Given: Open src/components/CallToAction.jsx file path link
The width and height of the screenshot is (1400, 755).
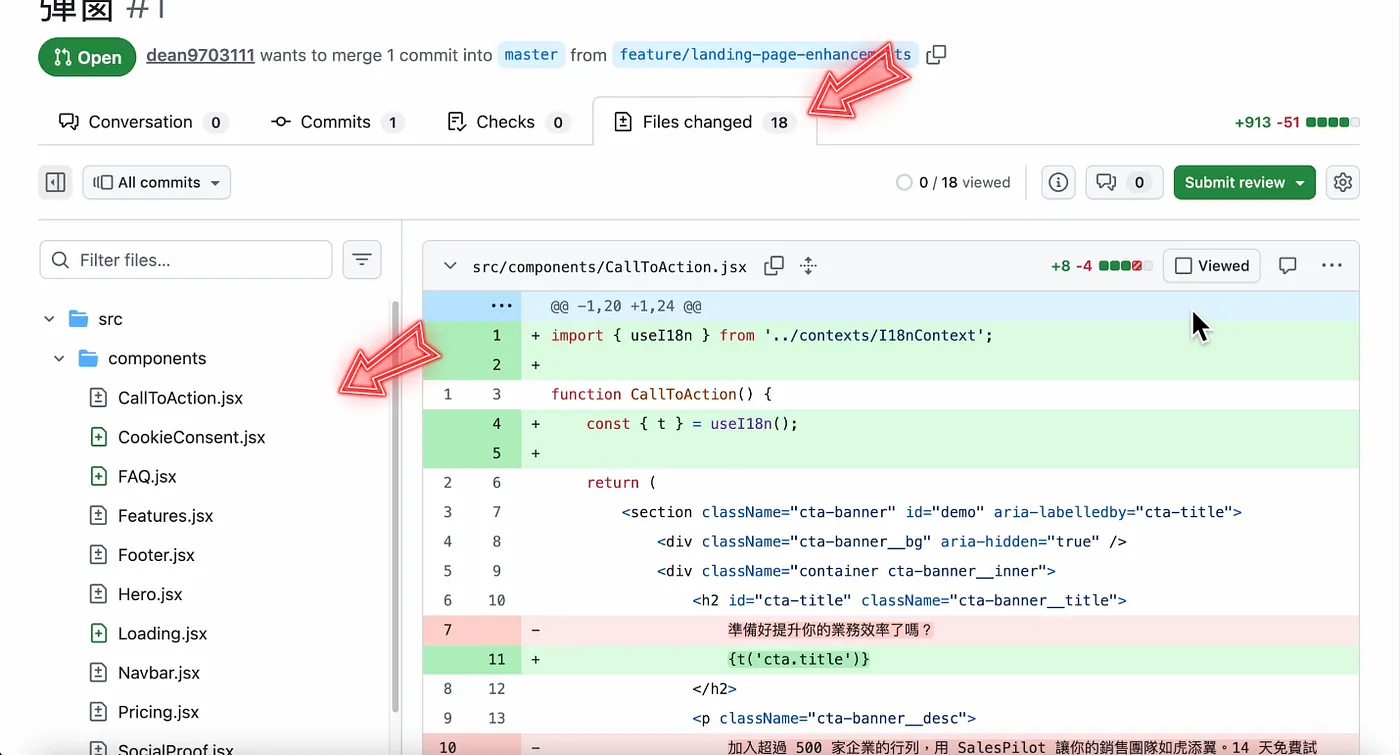Looking at the screenshot, I should 609,267.
